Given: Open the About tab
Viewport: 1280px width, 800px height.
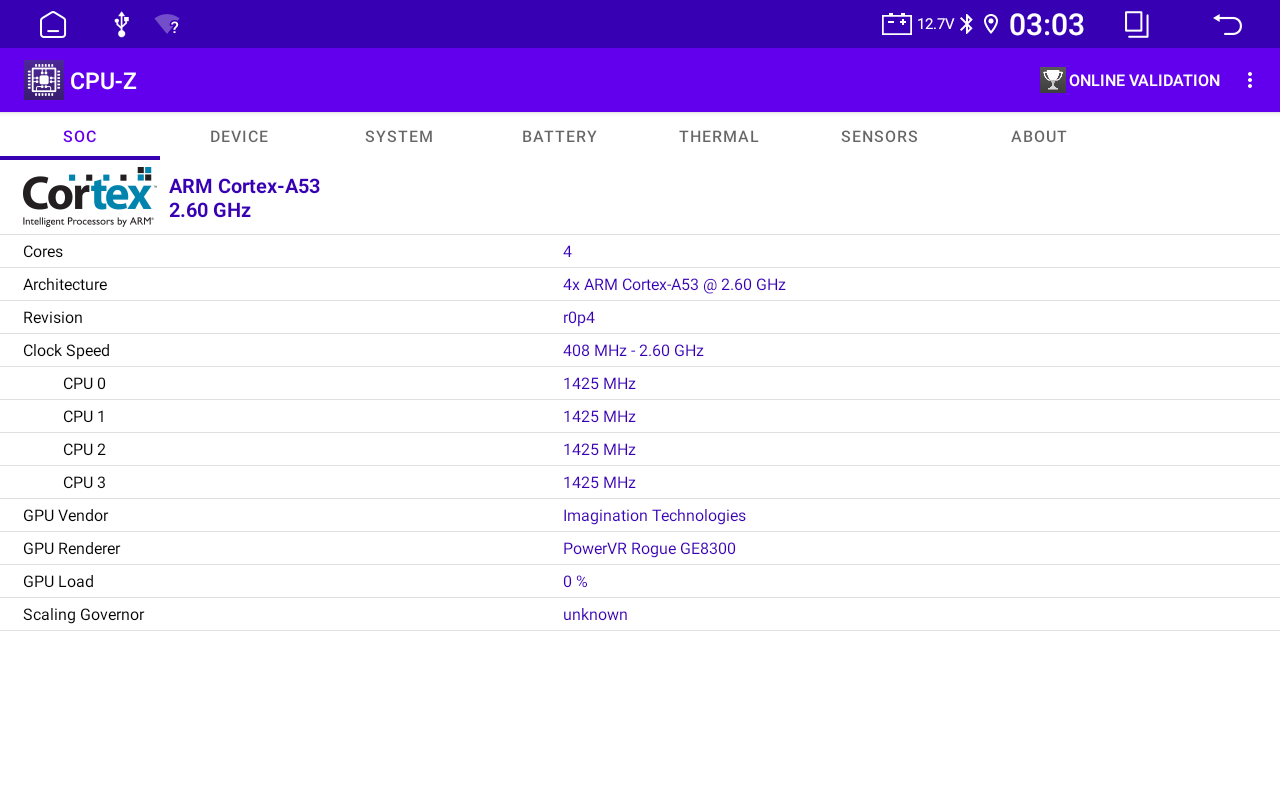Looking at the screenshot, I should [1039, 137].
